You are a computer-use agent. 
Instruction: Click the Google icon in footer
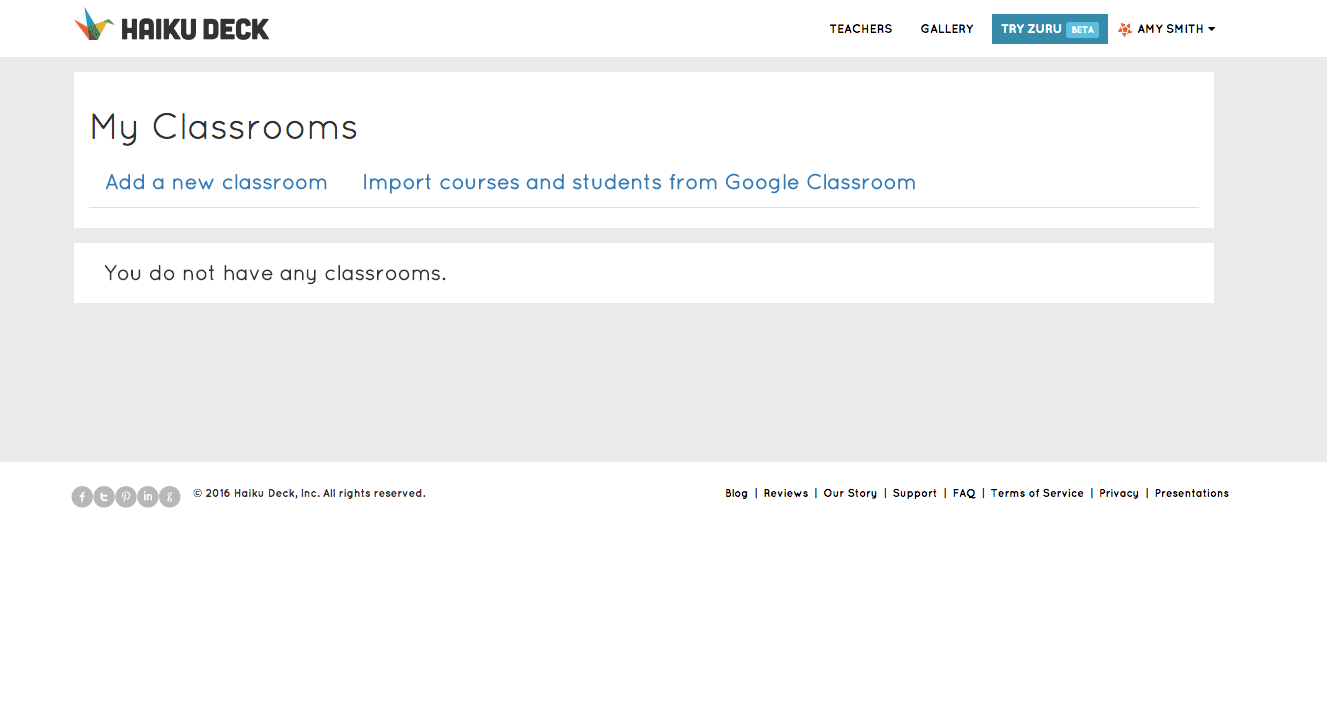pos(170,497)
